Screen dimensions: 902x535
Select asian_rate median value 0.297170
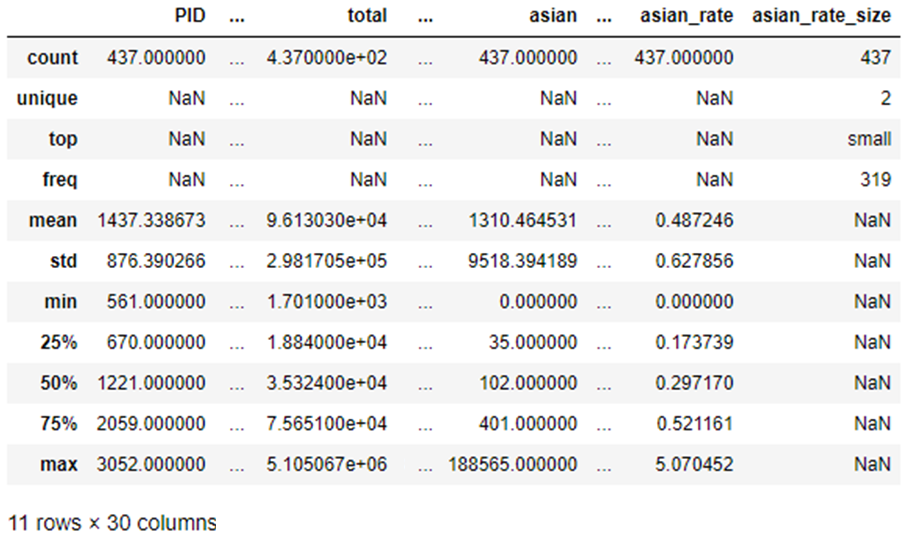pyautogui.click(x=694, y=383)
